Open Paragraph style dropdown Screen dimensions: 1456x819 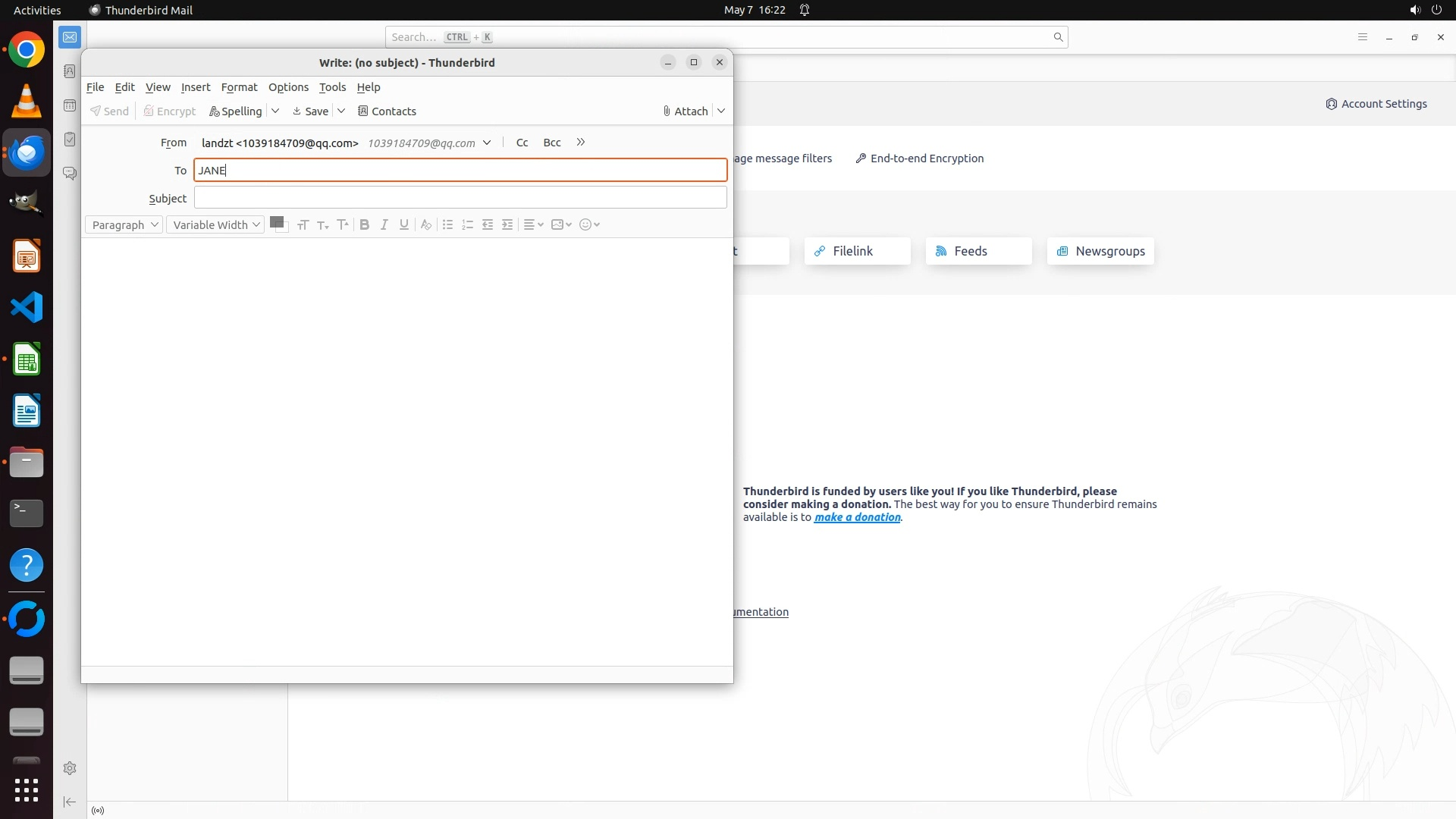(x=124, y=224)
